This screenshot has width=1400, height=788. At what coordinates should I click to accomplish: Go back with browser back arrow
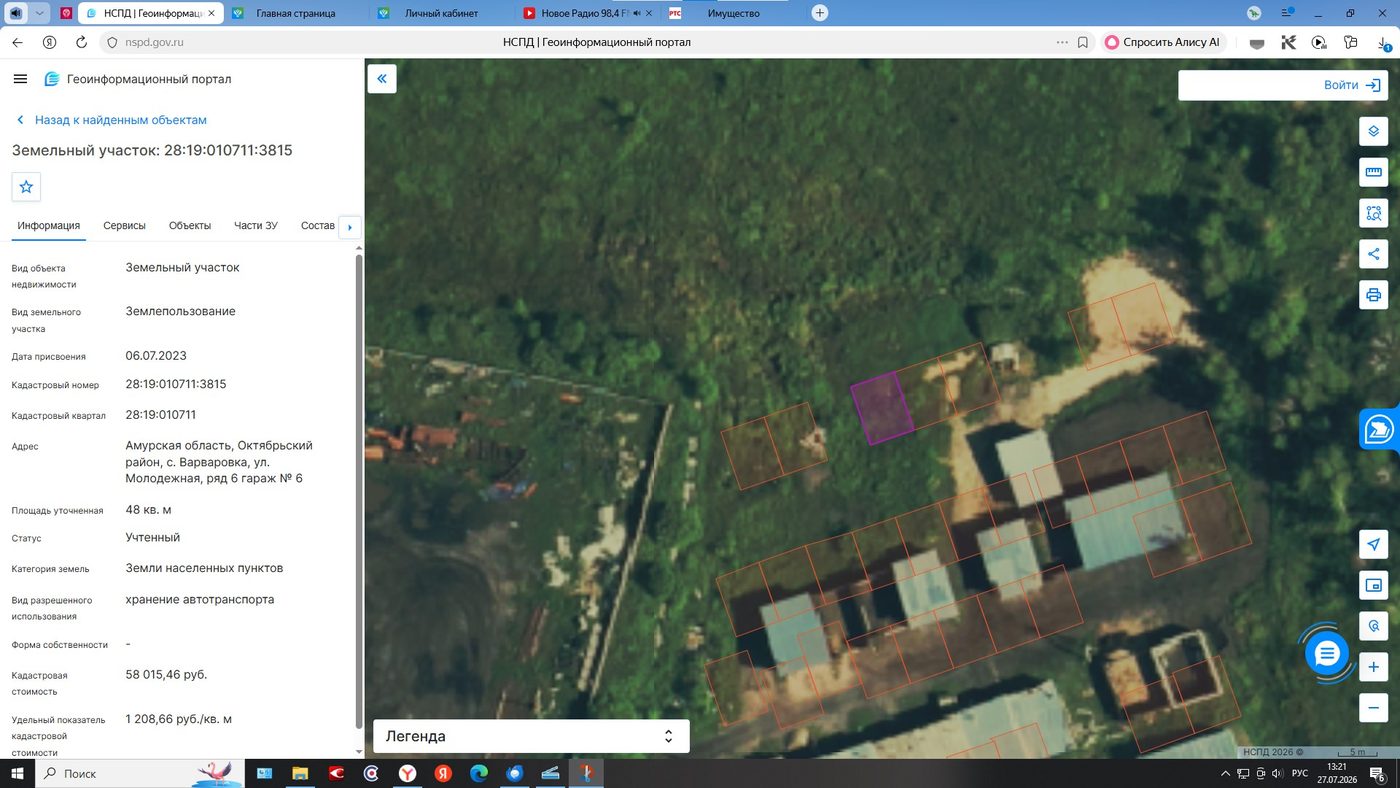coord(17,43)
